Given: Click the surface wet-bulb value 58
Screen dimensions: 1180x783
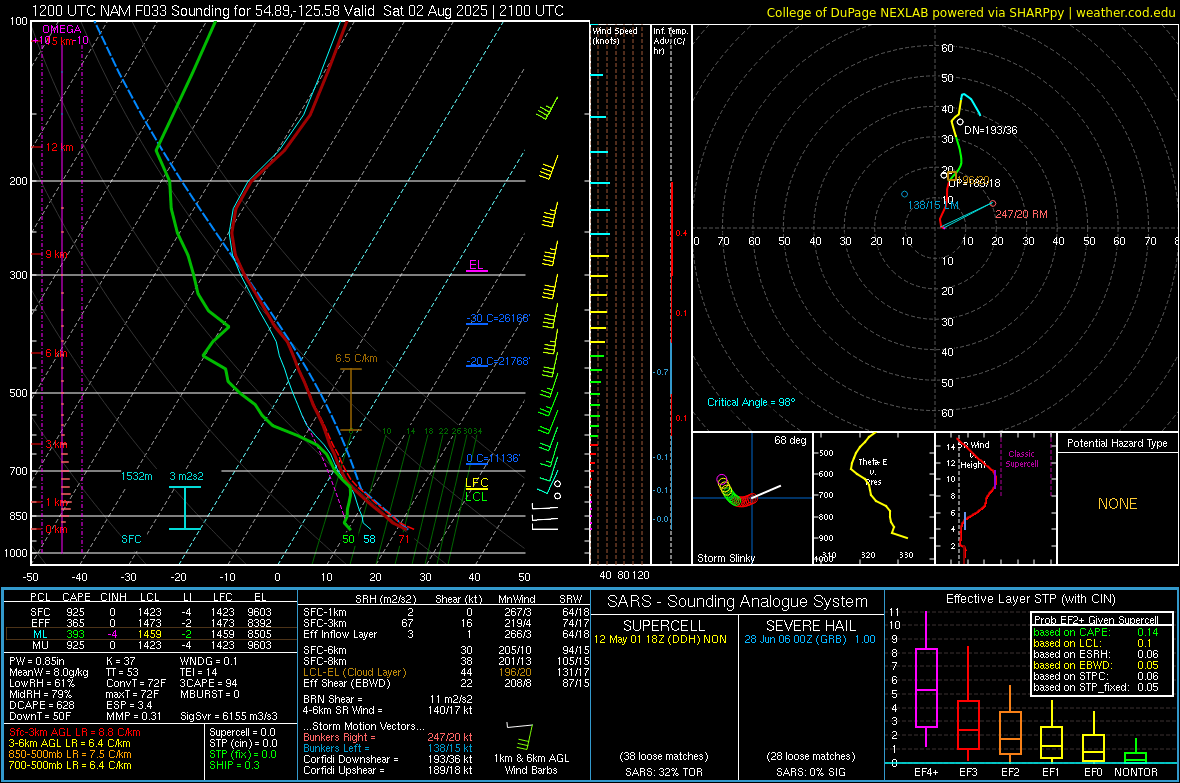Looking at the screenshot, I should pos(369,539).
